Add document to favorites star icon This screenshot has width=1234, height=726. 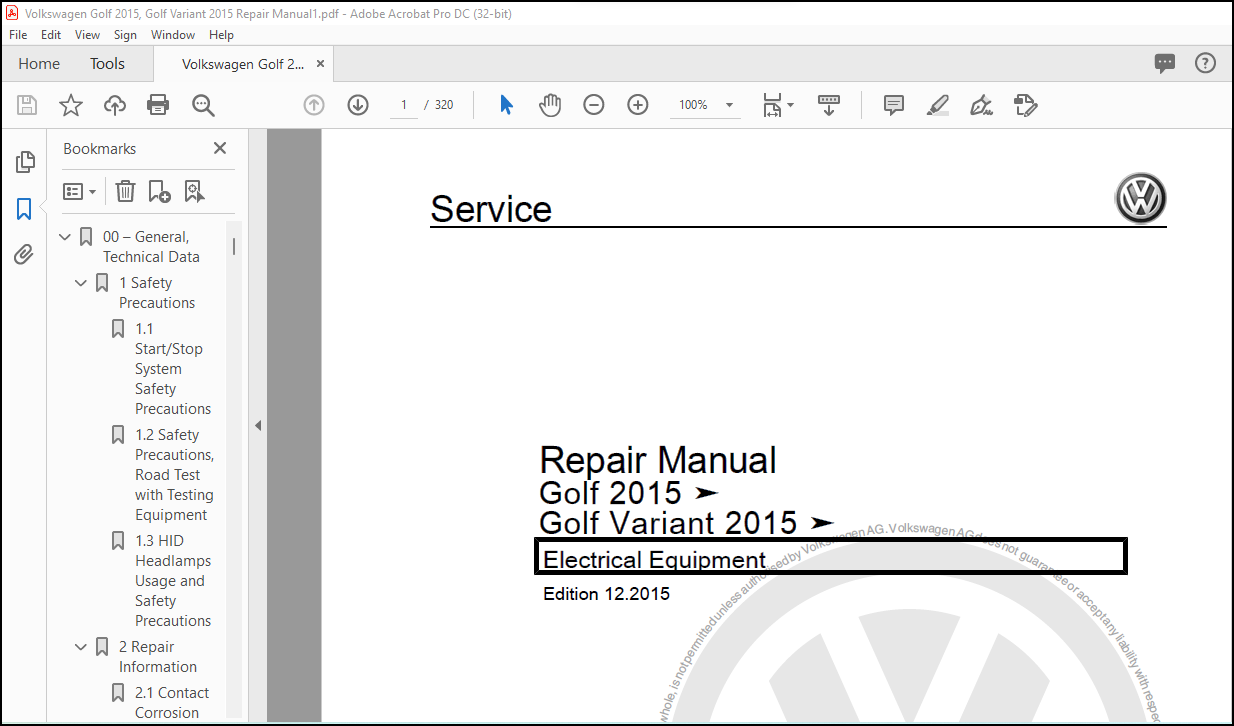click(71, 105)
